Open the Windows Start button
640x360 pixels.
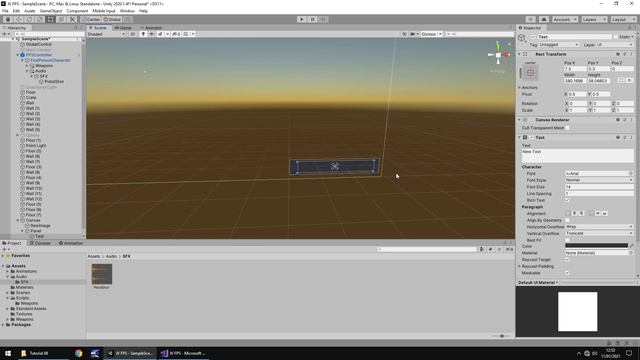coord(8,353)
